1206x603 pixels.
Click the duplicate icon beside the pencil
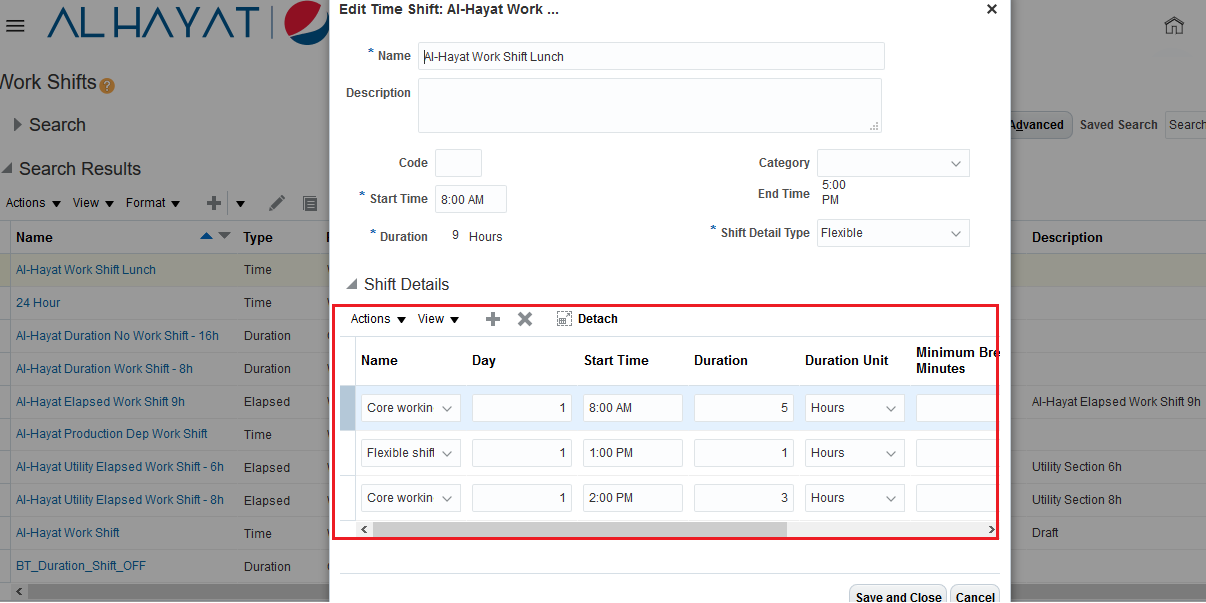308,203
